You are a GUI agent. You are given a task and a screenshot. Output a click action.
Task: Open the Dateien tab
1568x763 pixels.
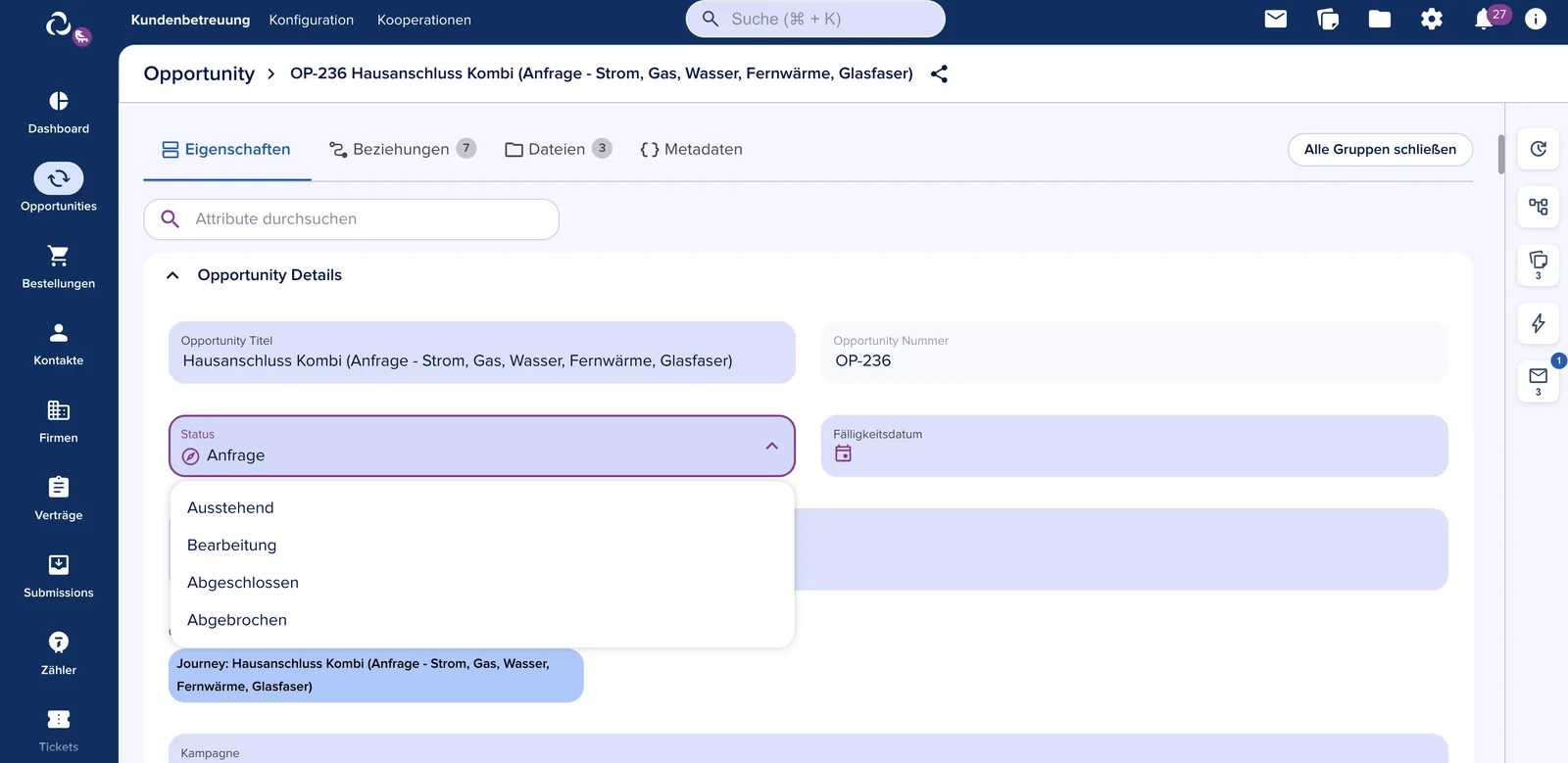tap(558, 150)
